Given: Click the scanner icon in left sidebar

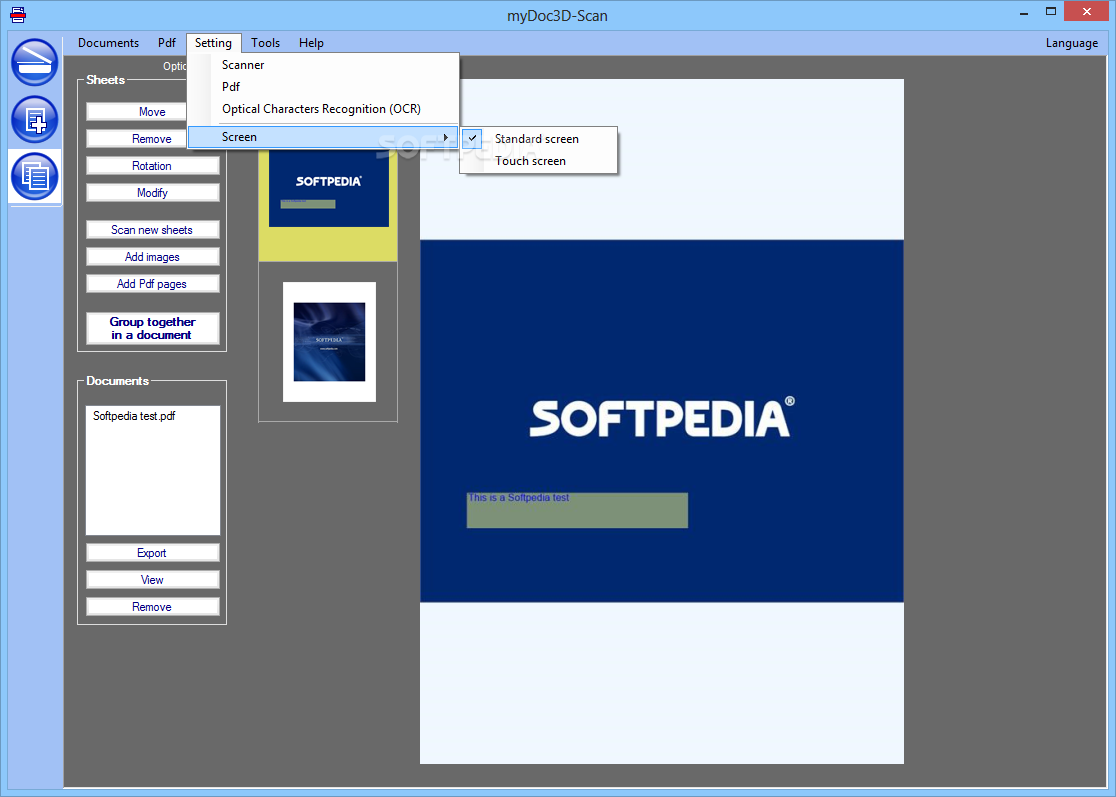Looking at the screenshot, I should [x=34, y=62].
